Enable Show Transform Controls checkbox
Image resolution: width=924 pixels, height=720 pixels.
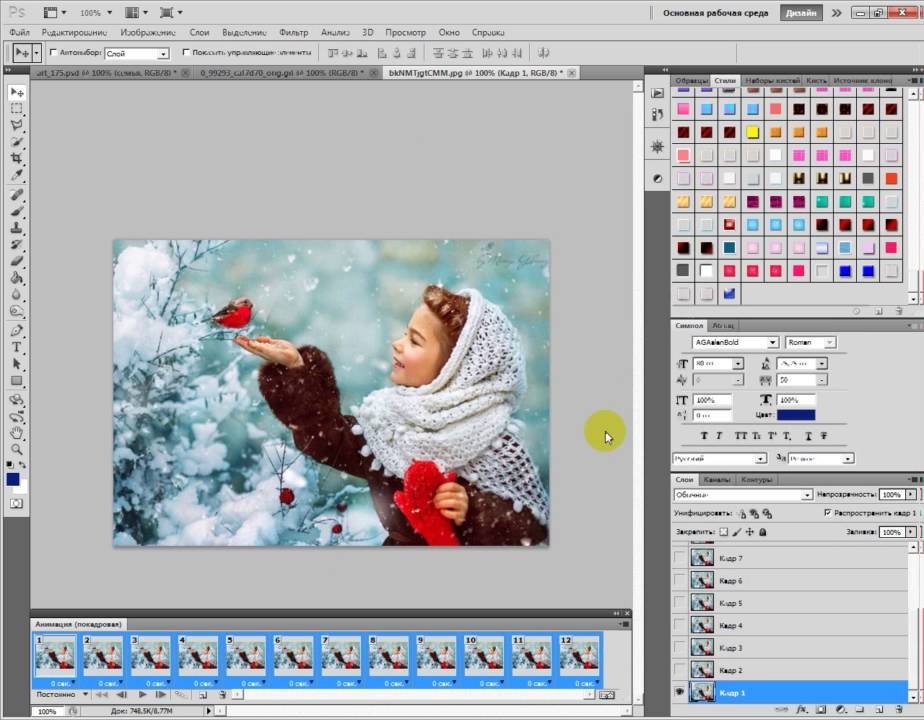[x=186, y=52]
